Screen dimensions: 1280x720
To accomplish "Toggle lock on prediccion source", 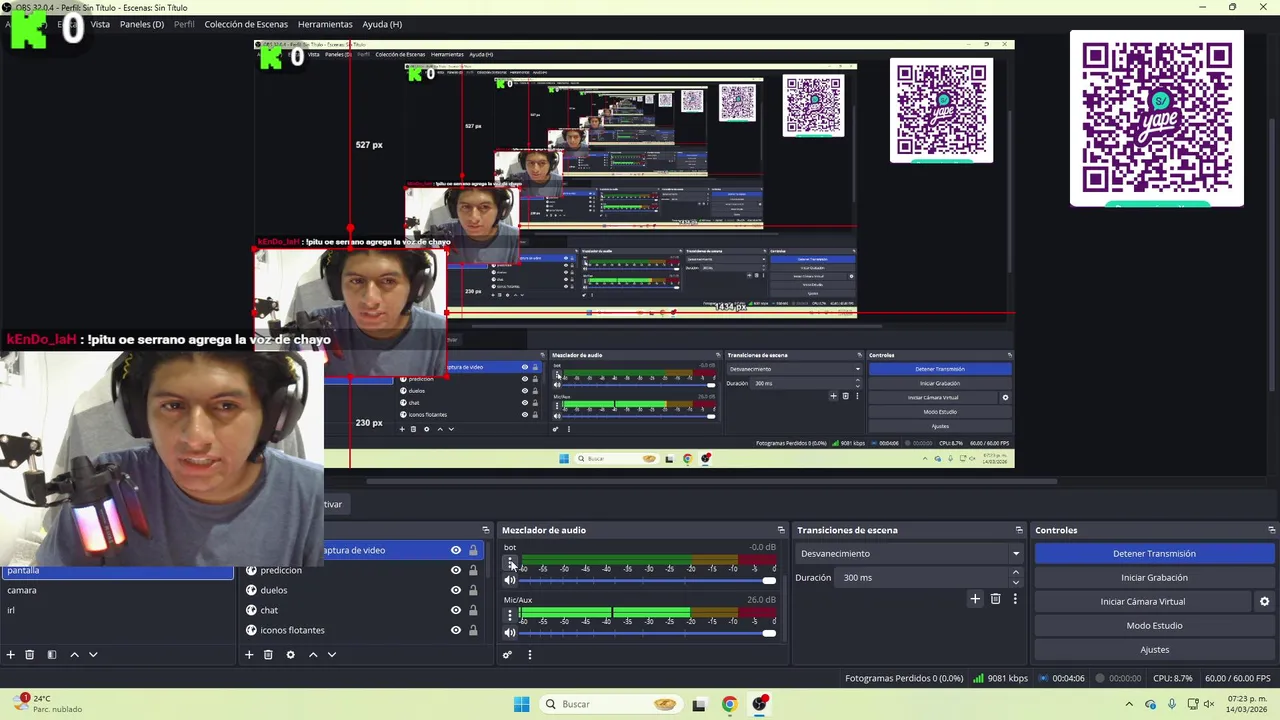I will tap(473, 570).
